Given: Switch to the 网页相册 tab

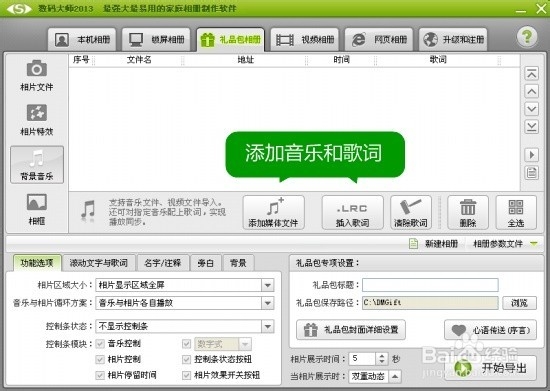Looking at the screenshot, I should 379,39.
